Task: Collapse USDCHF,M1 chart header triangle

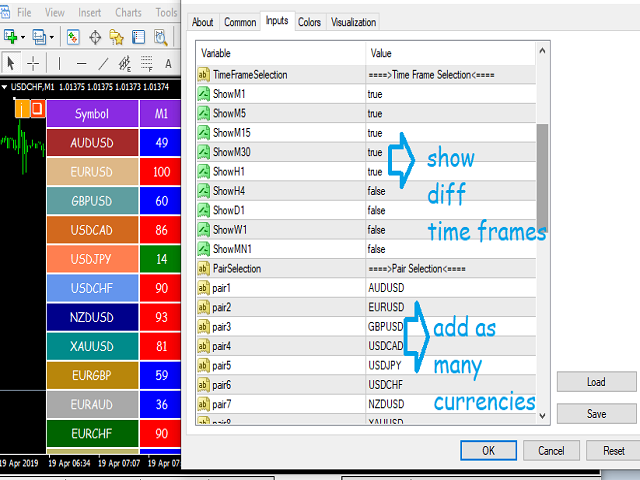Action: (x=4, y=87)
